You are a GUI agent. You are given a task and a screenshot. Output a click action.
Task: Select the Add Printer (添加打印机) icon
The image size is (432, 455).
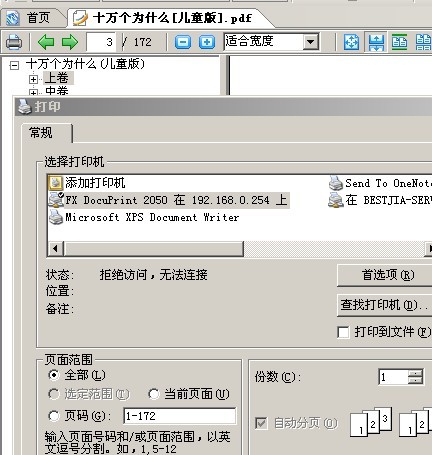coord(55,183)
